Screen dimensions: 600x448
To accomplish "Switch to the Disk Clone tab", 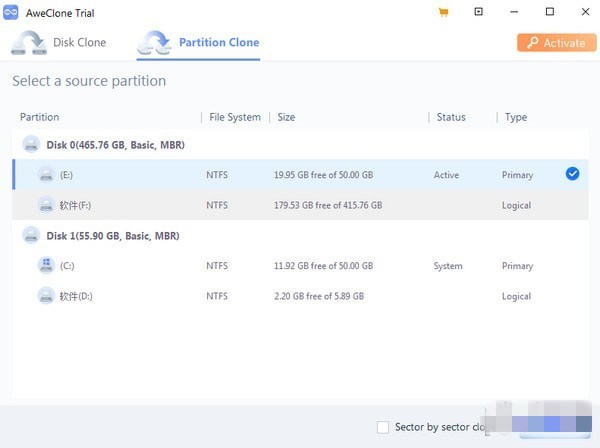I will (x=59, y=42).
